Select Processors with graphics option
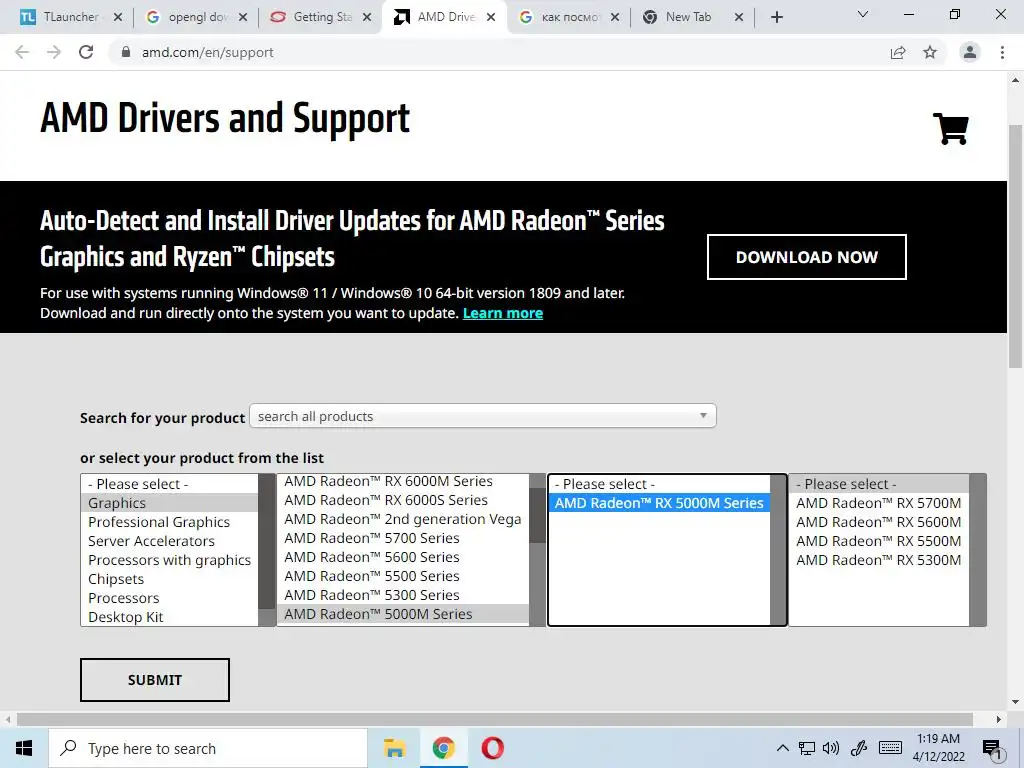Viewport: 1024px width, 768px height. (x=169, y=560)
